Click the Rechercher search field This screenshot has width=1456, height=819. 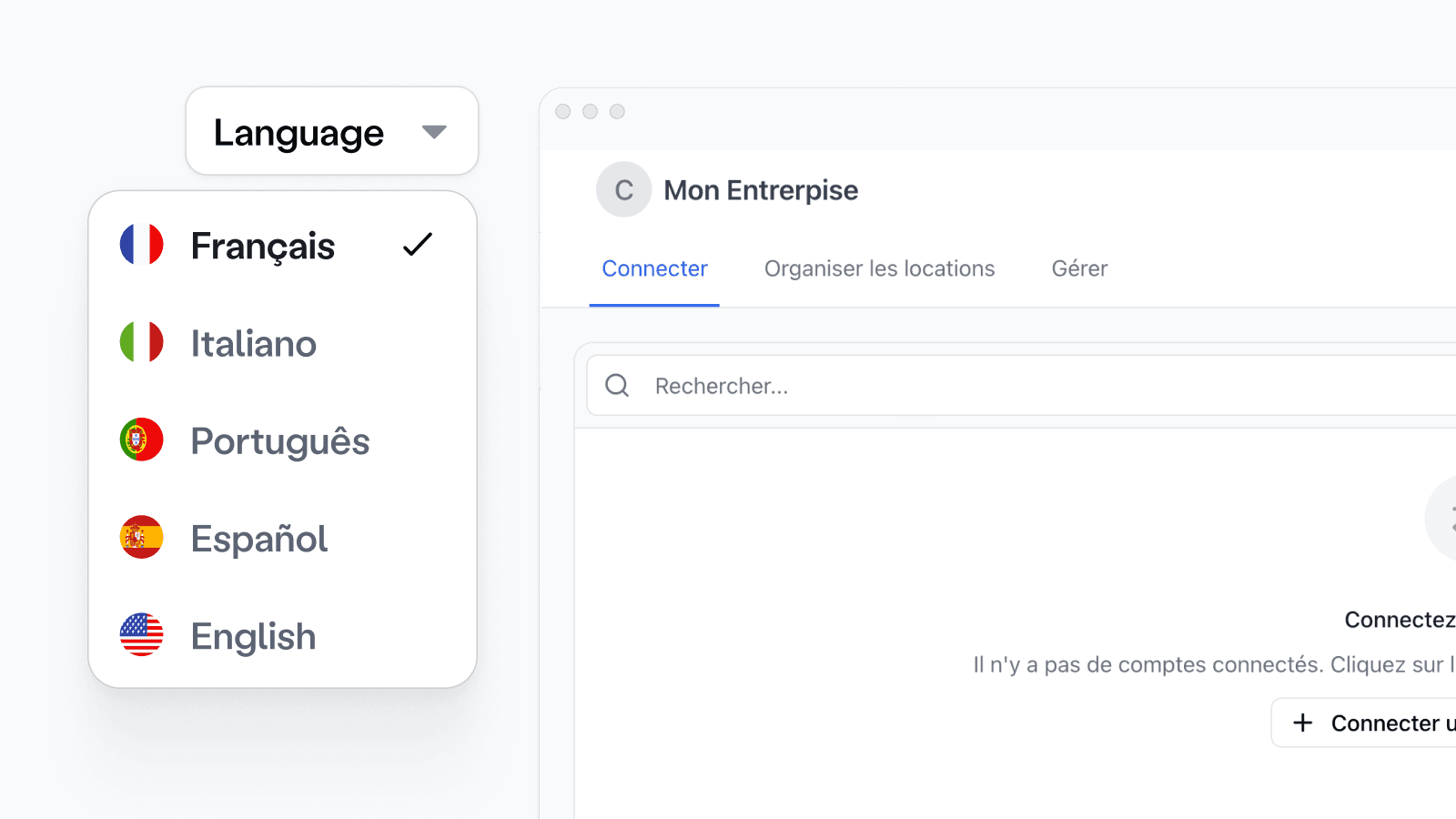[x=1021, y=386]
